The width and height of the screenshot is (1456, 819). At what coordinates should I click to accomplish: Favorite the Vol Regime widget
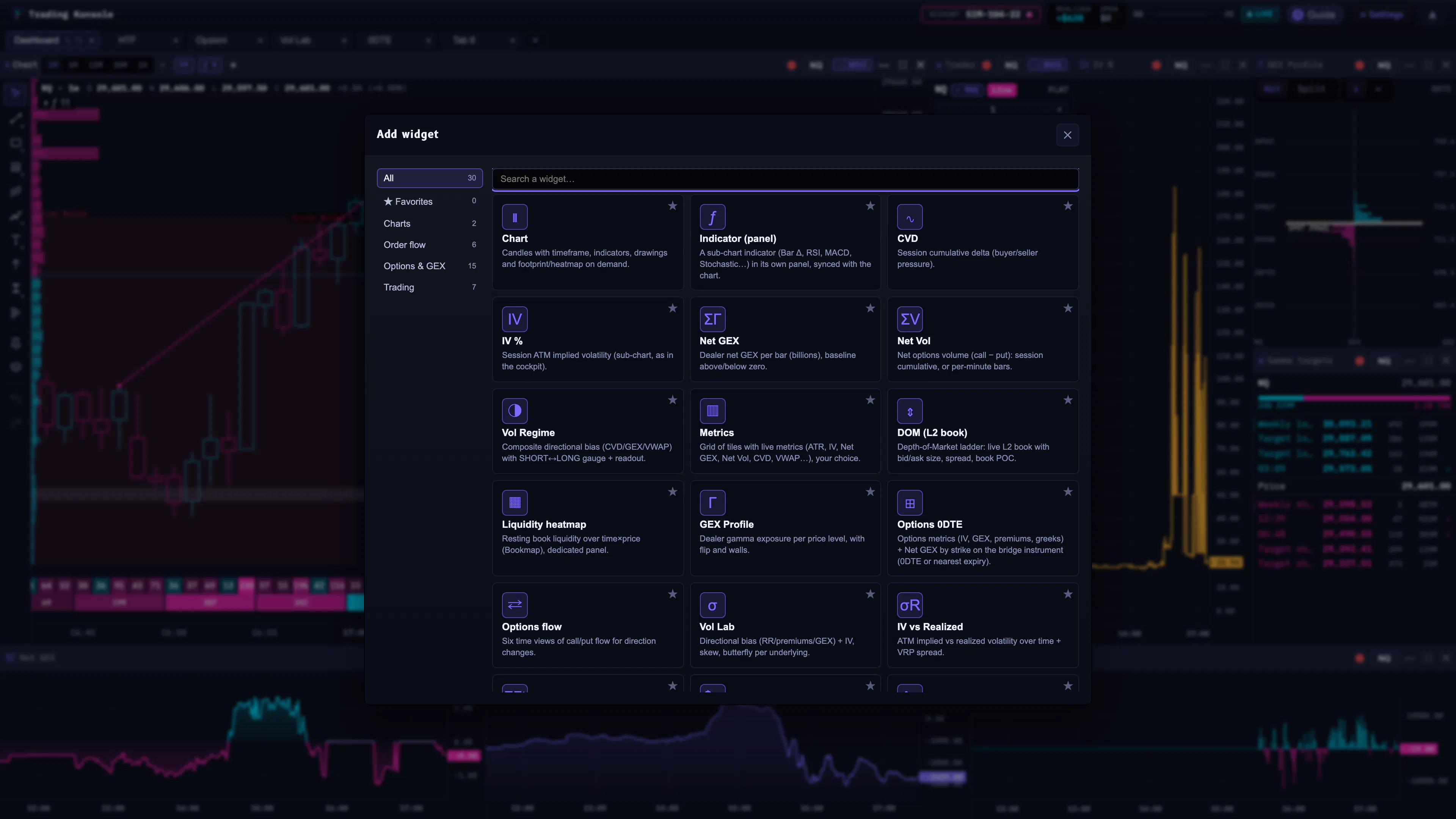[673, 400]
